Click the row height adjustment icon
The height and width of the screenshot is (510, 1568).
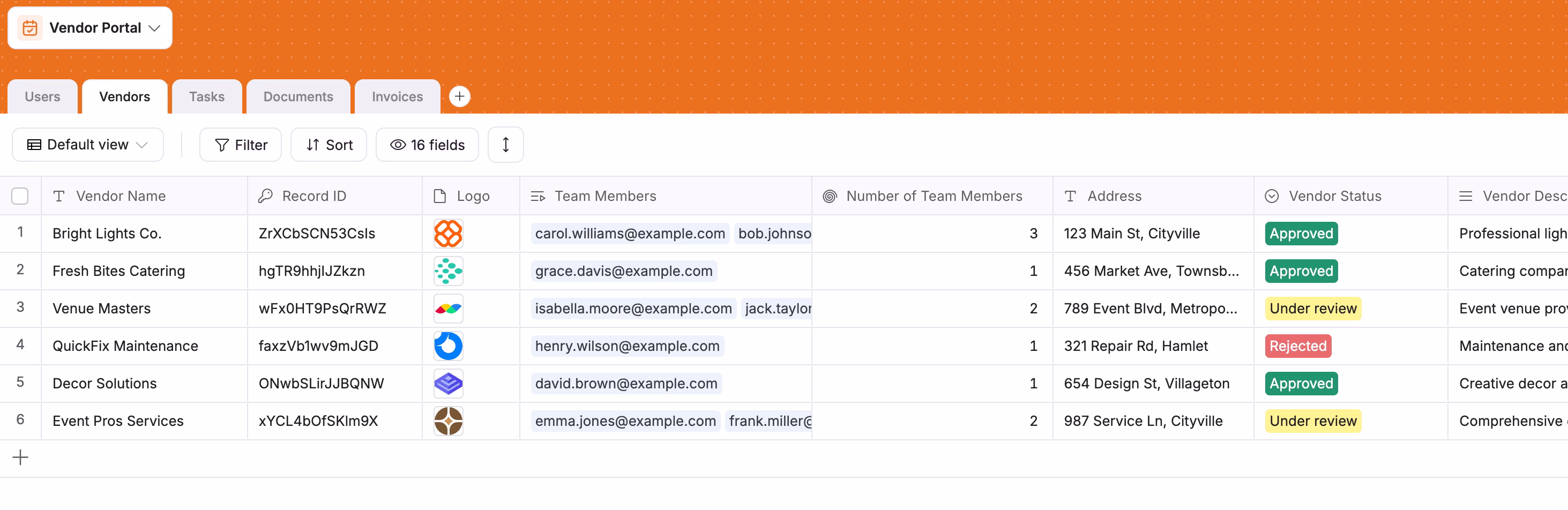tap(505, 144)
